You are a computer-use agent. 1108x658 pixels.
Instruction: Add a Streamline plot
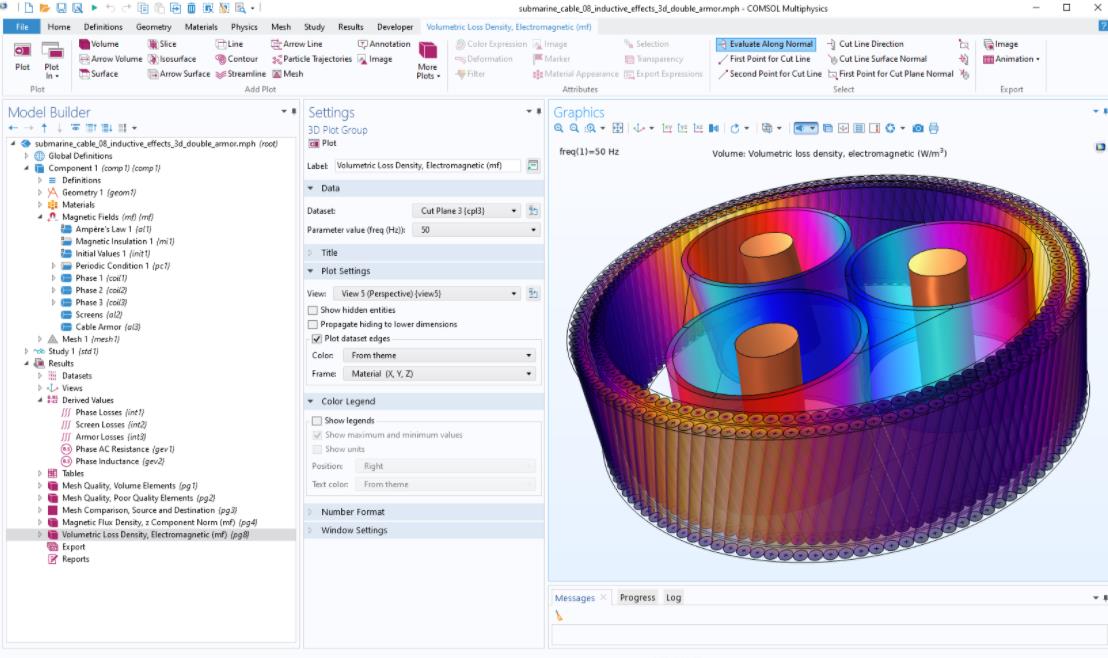pyautogui.click(x=241, y=74)
